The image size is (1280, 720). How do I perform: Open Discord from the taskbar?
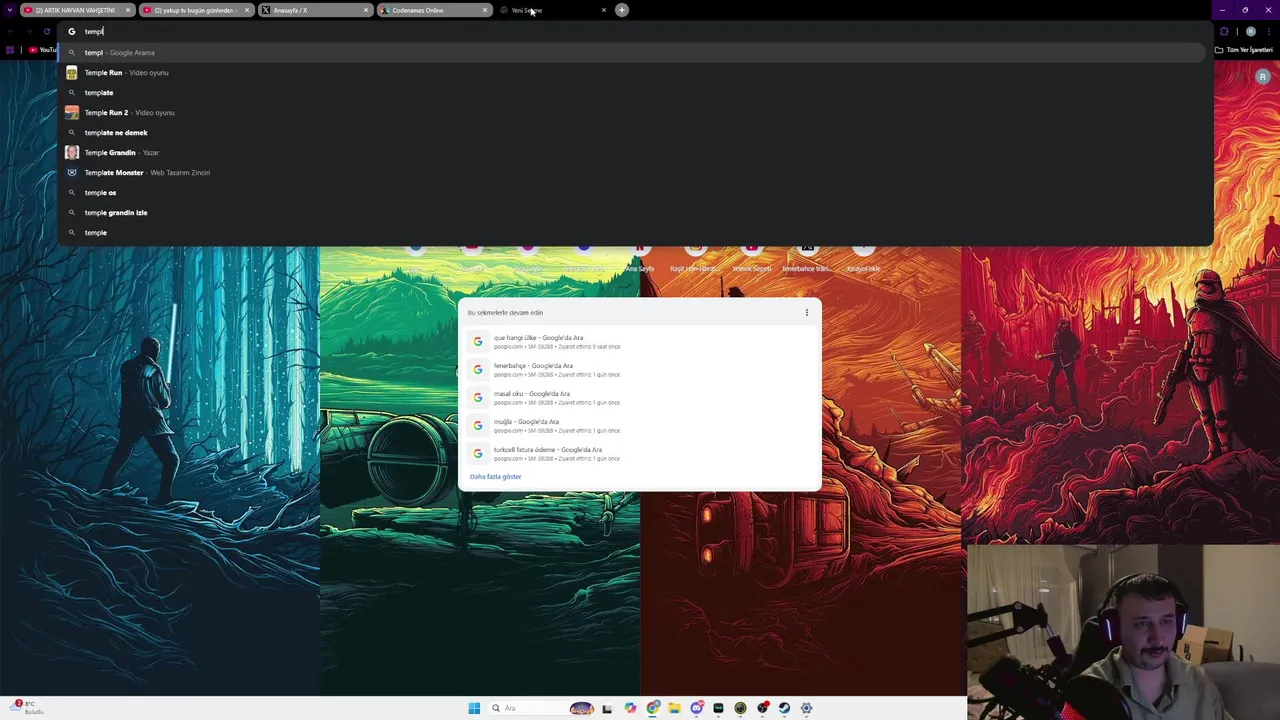click(696, 708)
